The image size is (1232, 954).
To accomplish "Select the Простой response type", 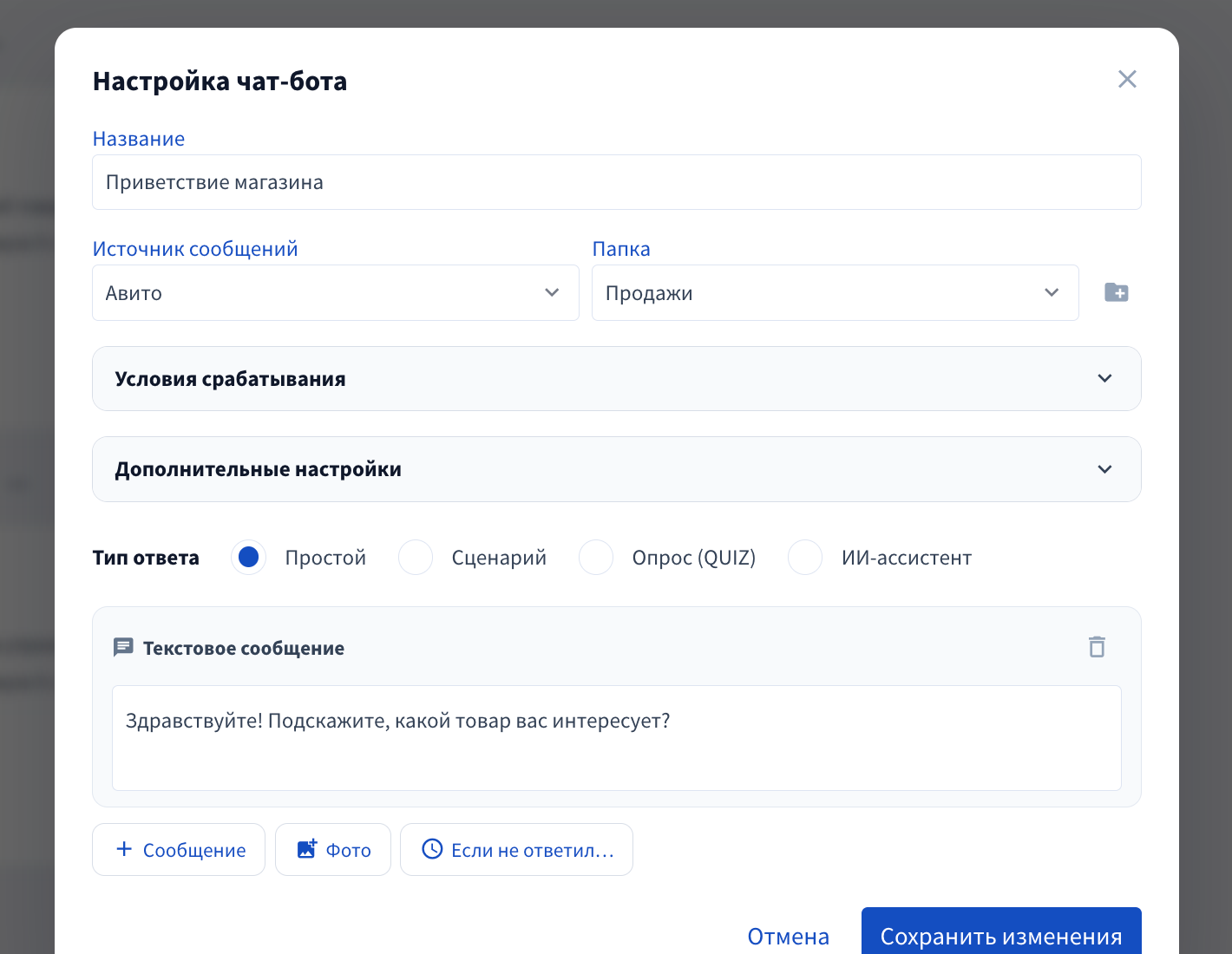I will coord(248,557).
